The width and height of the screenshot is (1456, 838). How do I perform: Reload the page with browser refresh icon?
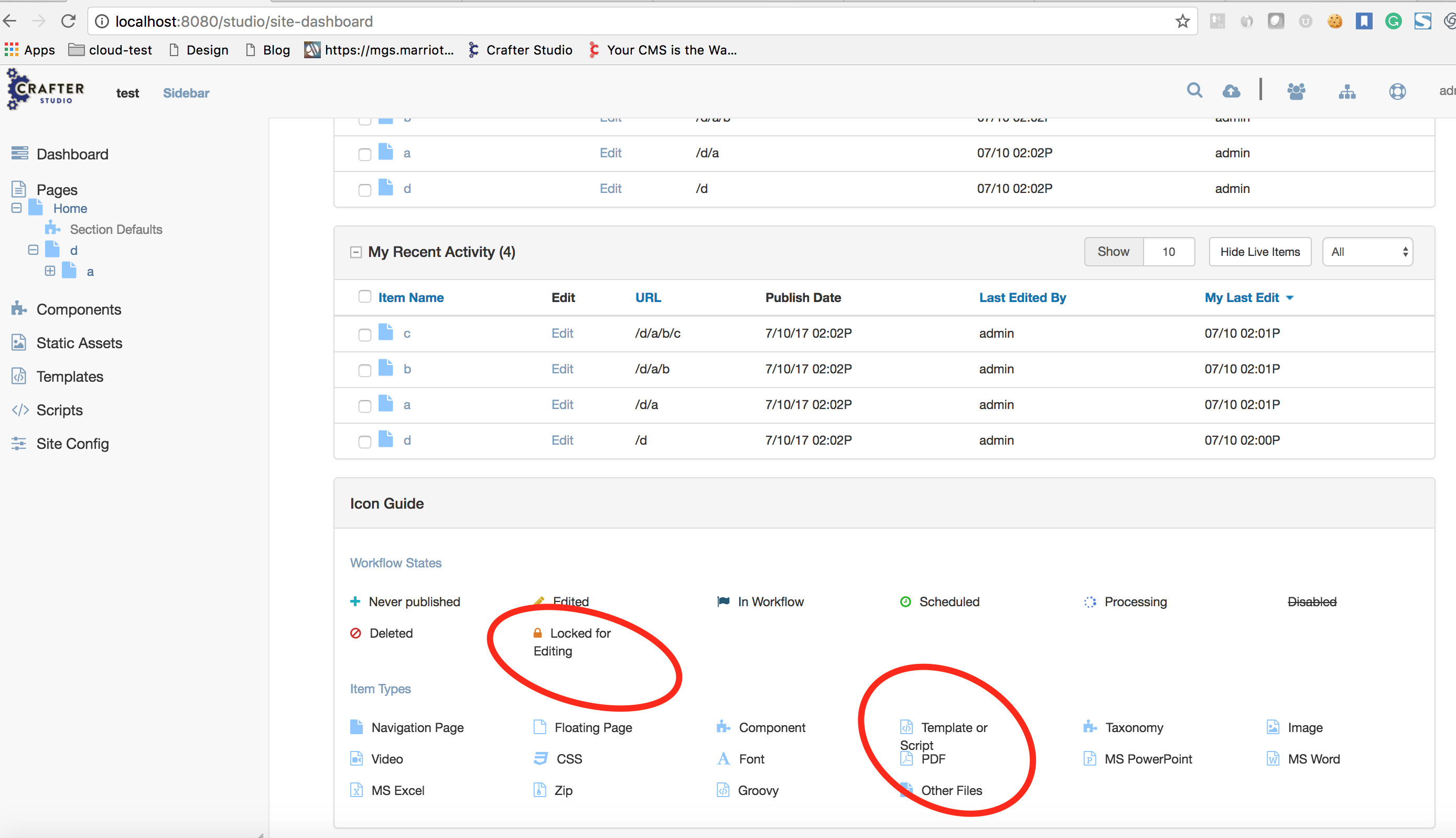[x=69, y=22]
